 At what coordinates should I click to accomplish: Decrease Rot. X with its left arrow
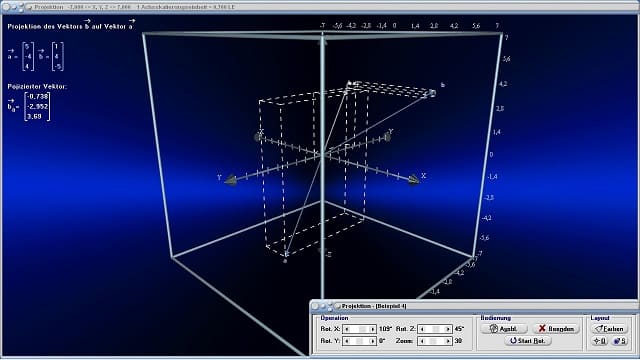point(347,329)
